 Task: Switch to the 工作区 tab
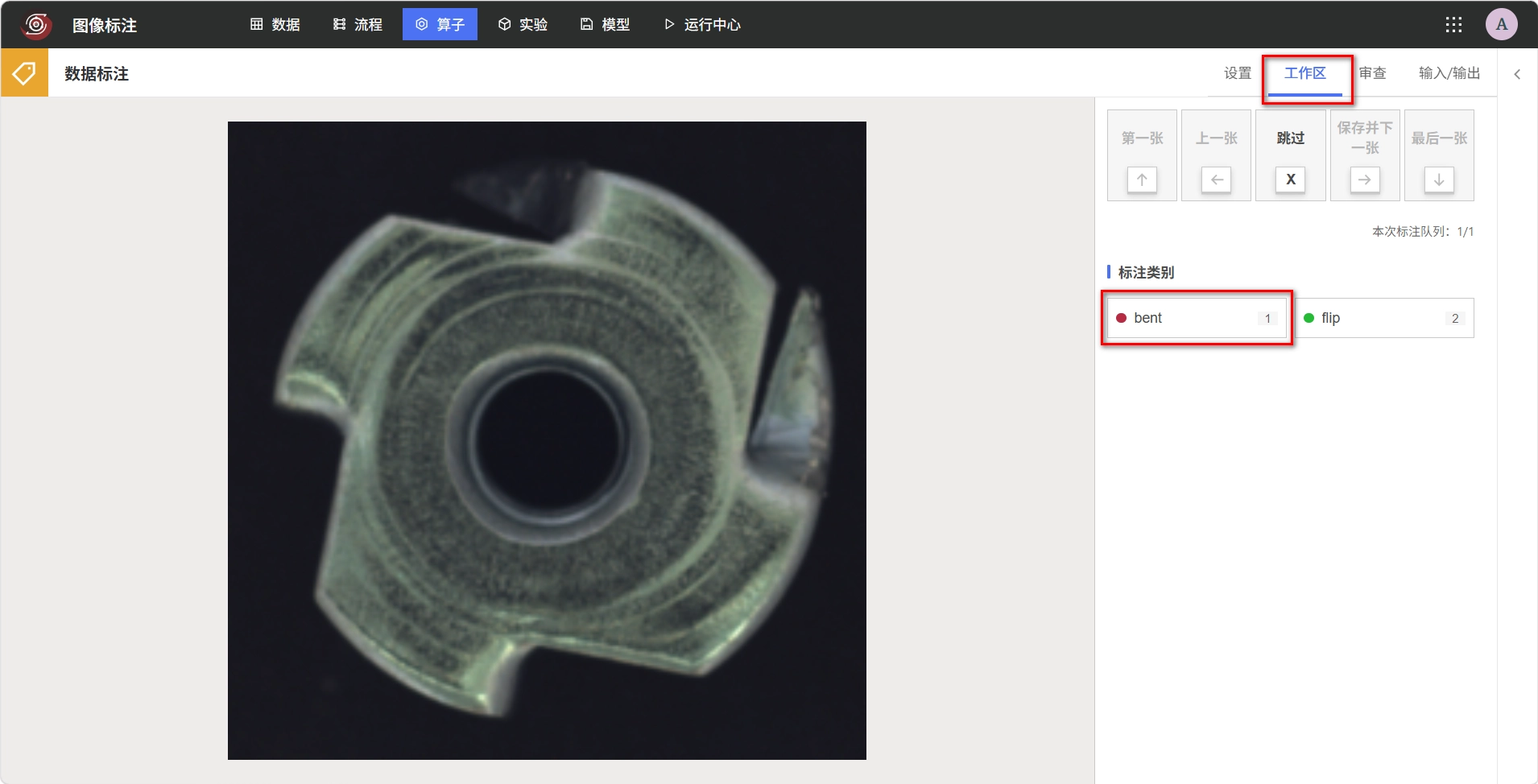(x=1305, y=73)
